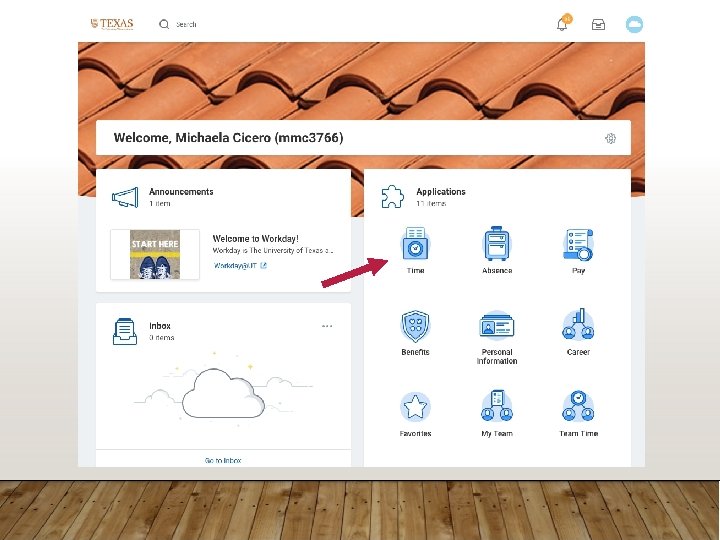Follow the Go to Inbox link
Image resolution: width=720 pixels, height=540 pixels.
coord(223,460)
